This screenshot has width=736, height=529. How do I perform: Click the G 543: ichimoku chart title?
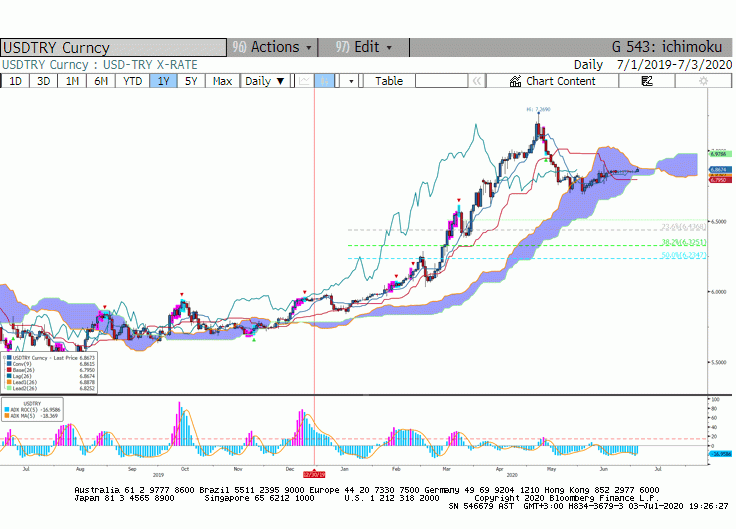pyautogui.click(x=667, y=47)
